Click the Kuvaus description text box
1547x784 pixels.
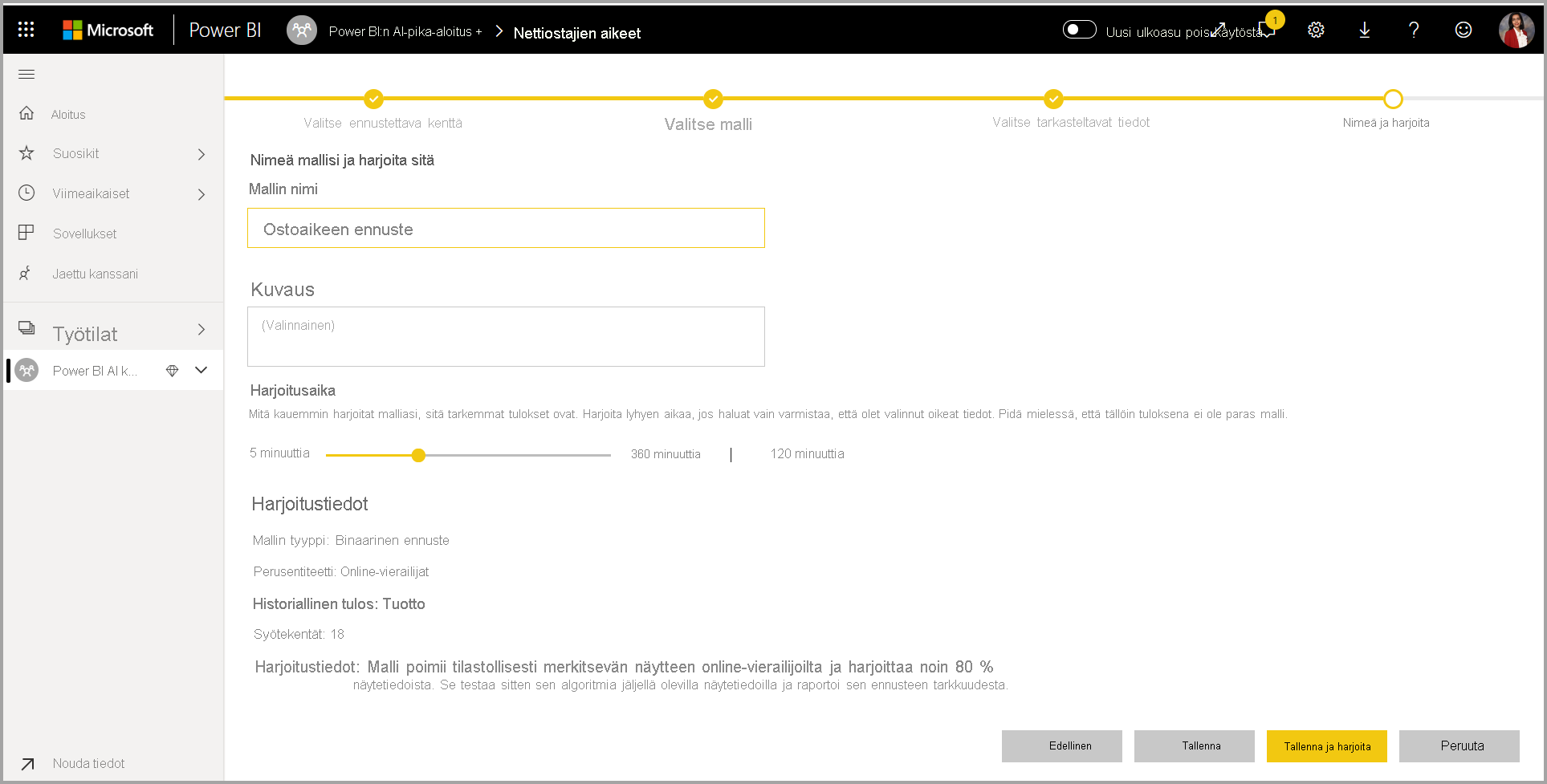click(506, 336)
